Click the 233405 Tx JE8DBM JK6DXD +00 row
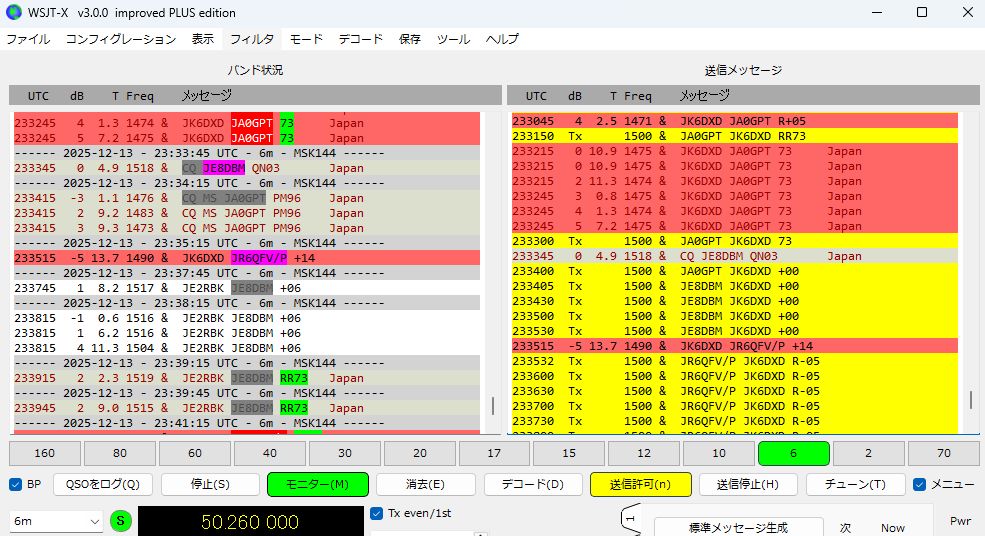This screenshot has height=536, width=985. [x=735, y=286]
